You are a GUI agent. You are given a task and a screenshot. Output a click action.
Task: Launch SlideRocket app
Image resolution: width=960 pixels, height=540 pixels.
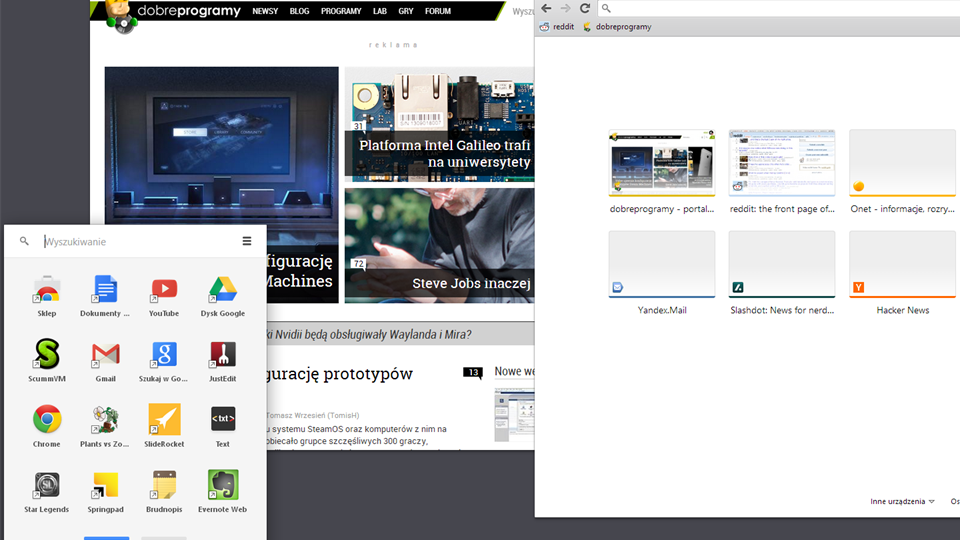tap(164, 420)
